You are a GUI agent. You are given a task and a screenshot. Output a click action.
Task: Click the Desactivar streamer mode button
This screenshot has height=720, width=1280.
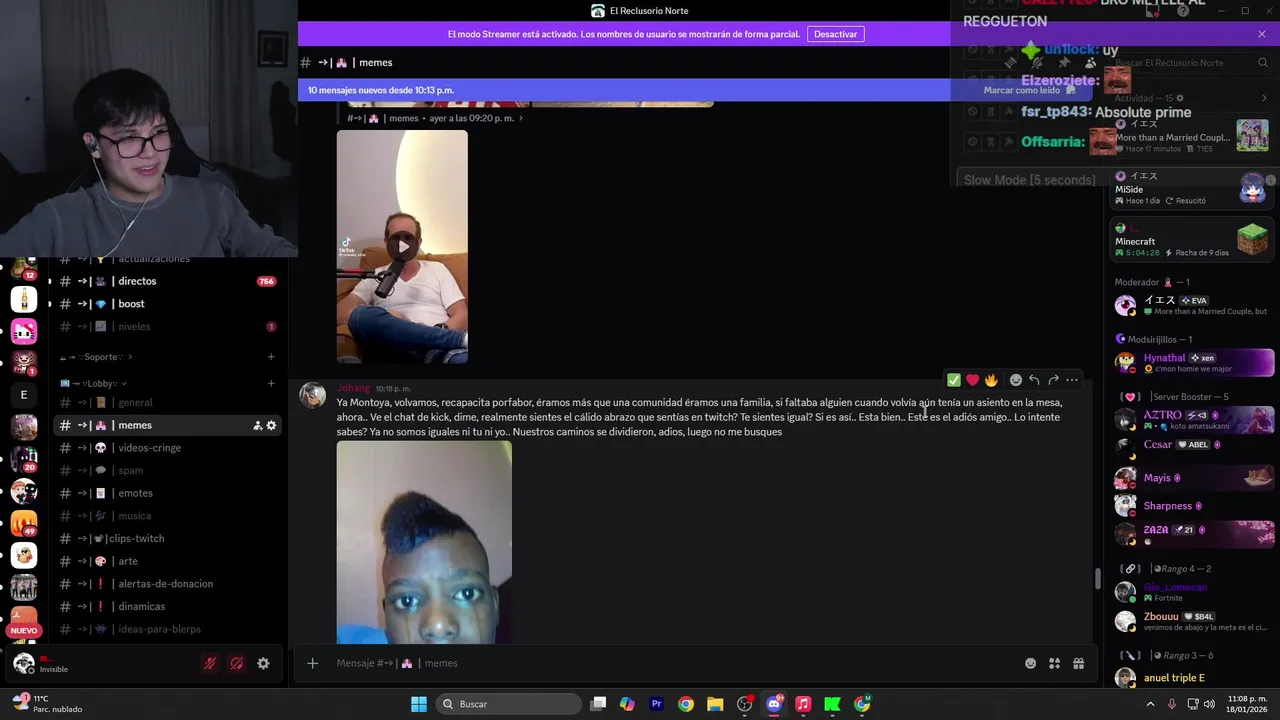(835, 34)
